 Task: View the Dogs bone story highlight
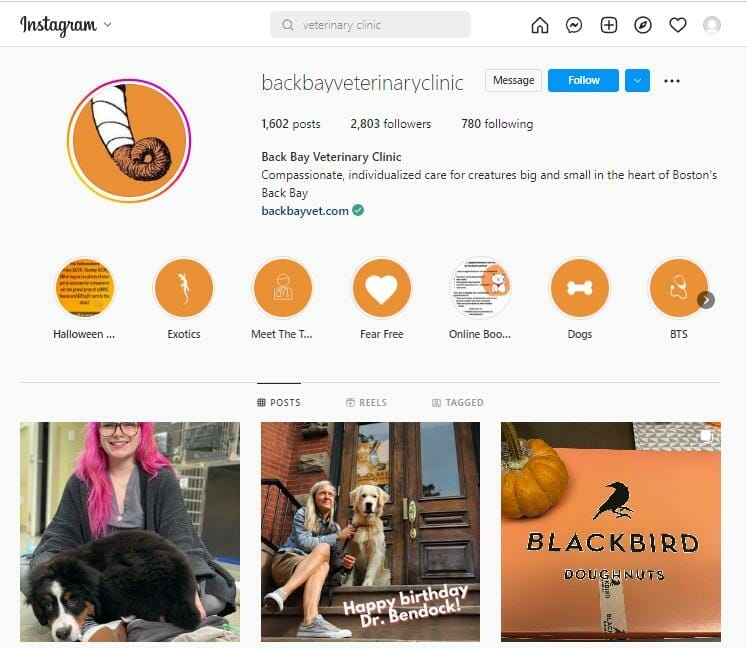coord(580,288)
